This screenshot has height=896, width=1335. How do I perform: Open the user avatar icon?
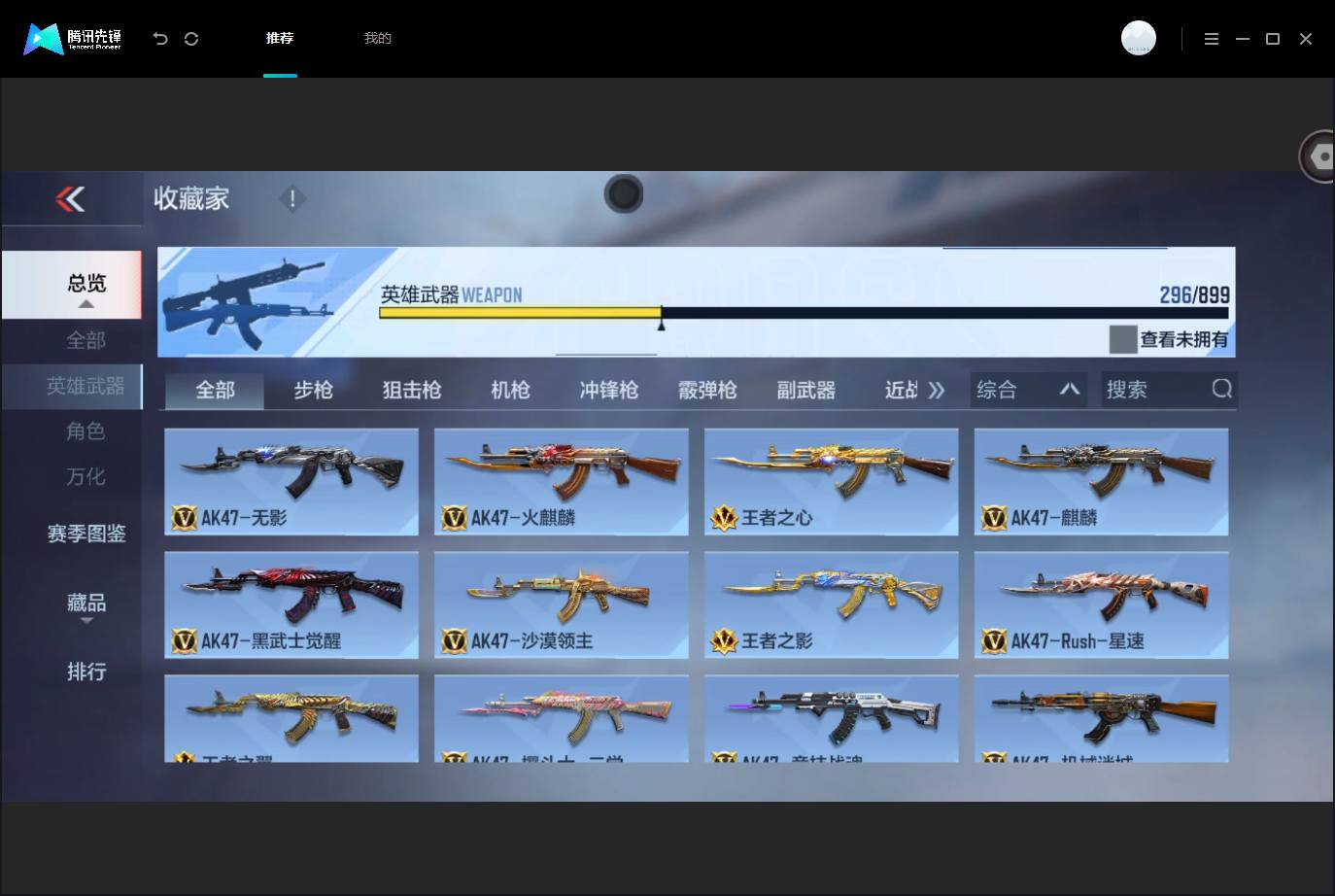(x=1139, y=38)
